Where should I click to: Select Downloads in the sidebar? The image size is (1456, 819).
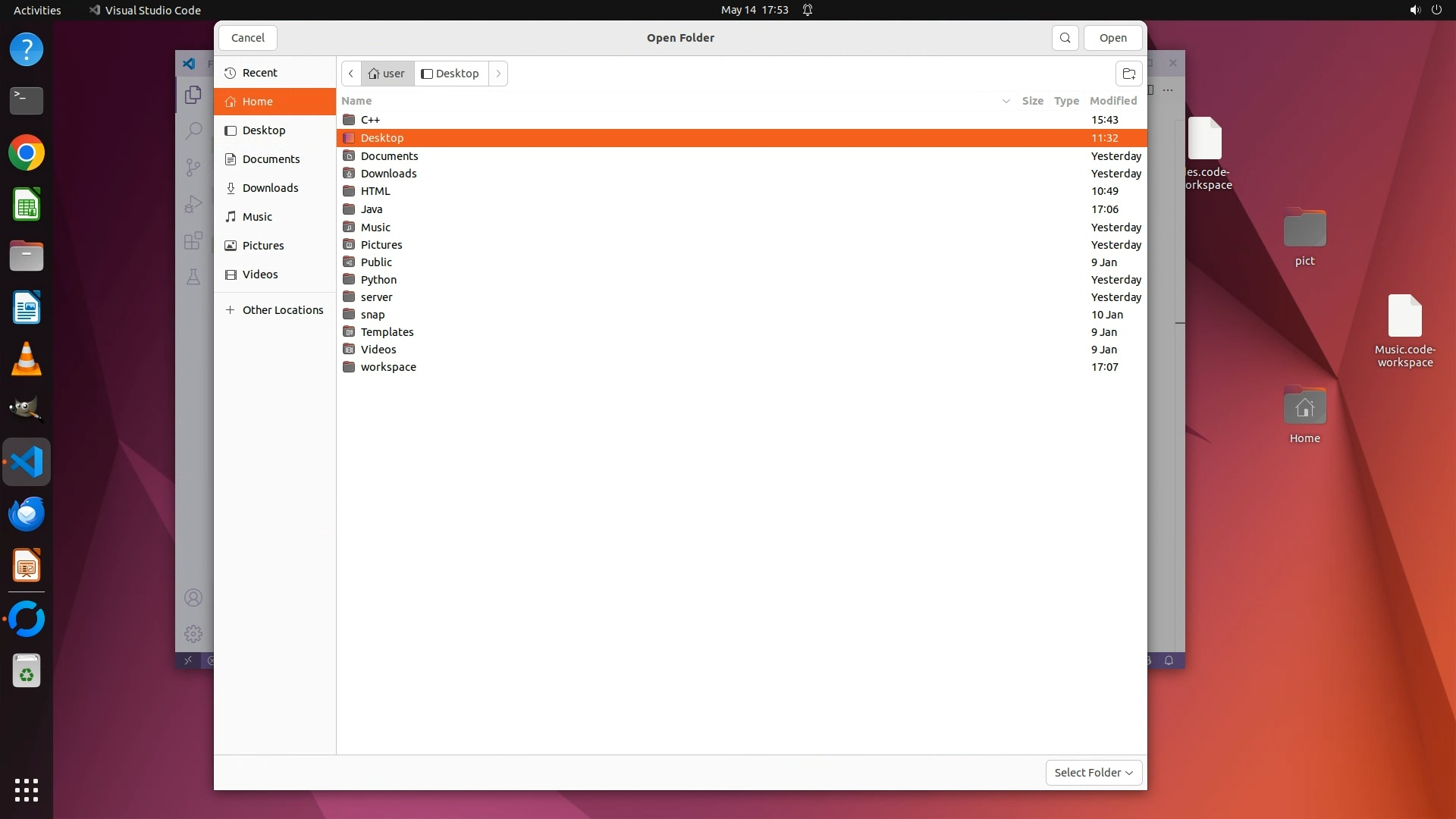pos(270,188)
